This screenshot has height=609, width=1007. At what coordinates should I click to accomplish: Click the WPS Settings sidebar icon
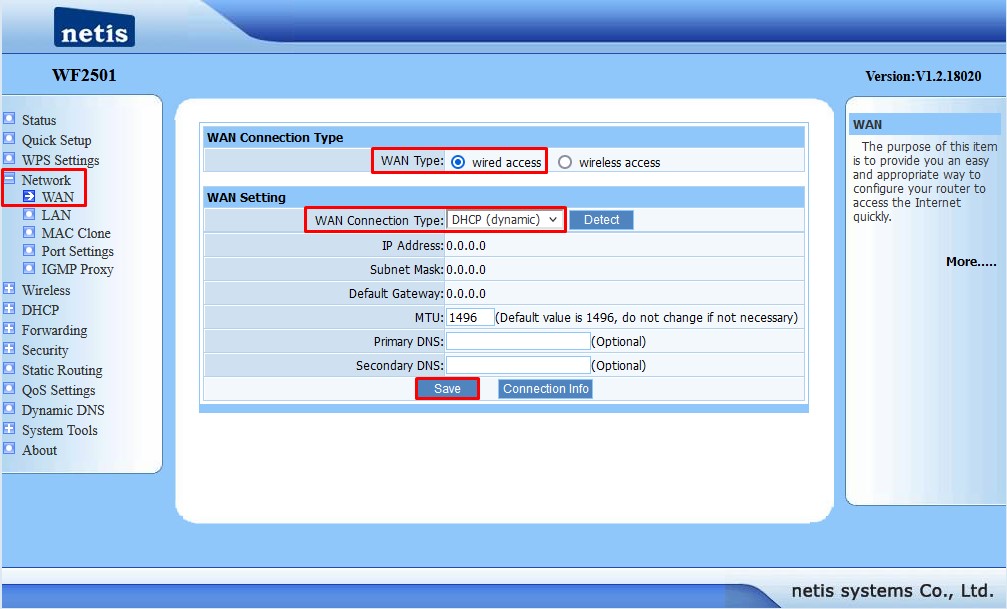click(9, 159)
